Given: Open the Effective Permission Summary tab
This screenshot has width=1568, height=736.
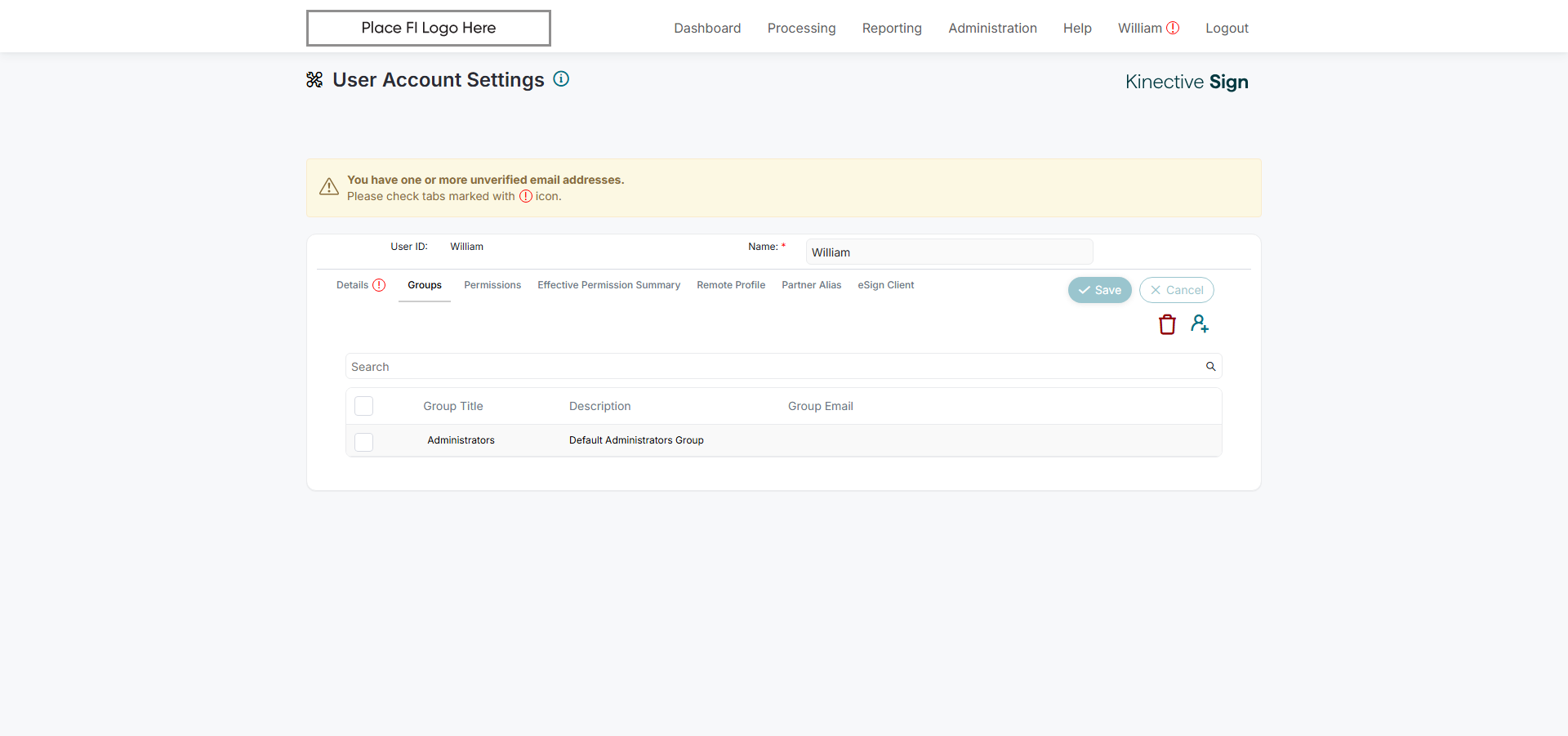Looking at the screenshot, I should [x=608, y=285].
